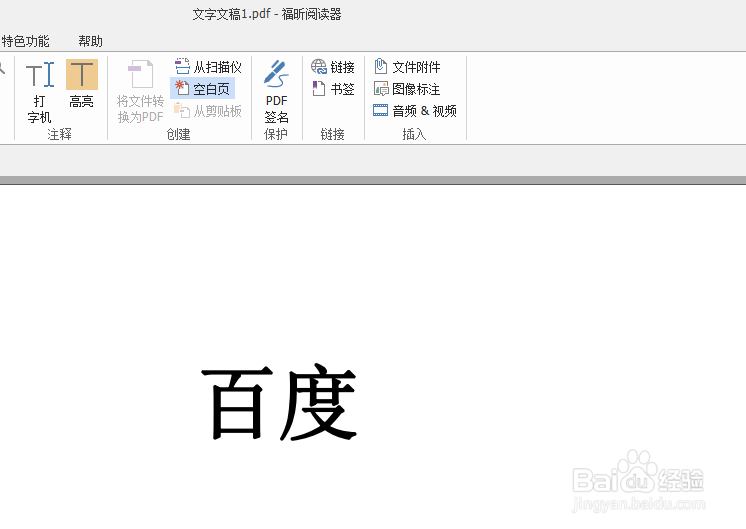This screenshot has width=746, height=529.
Task: Insert an image annotation (图像标注)
Action: tap(407, 89)
